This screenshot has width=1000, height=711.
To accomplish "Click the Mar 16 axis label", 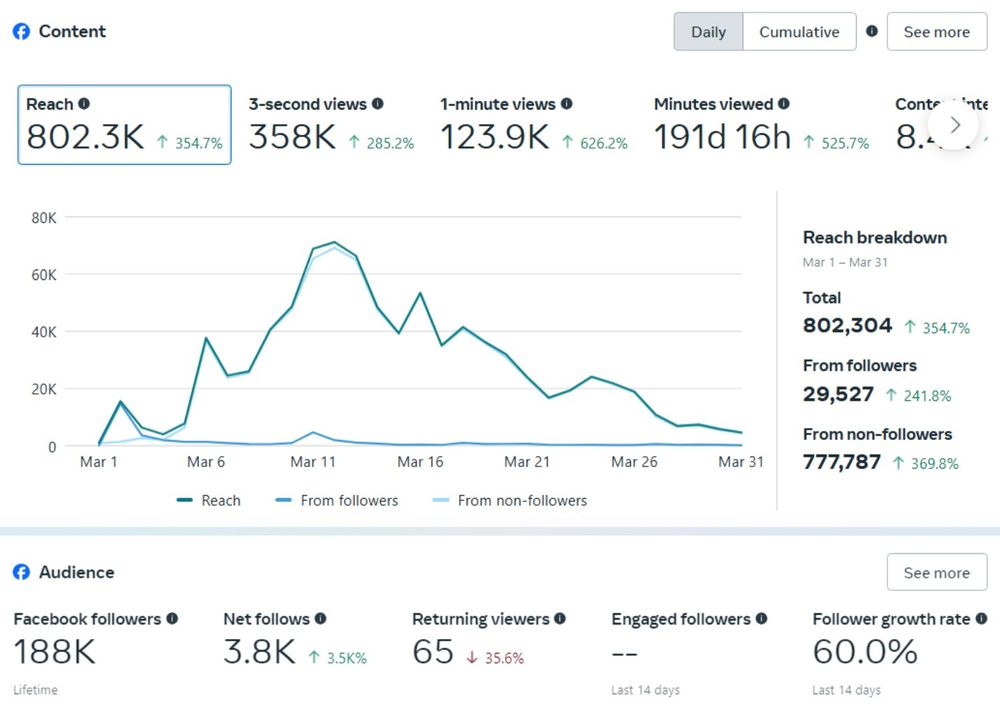I will pos(420,462).
